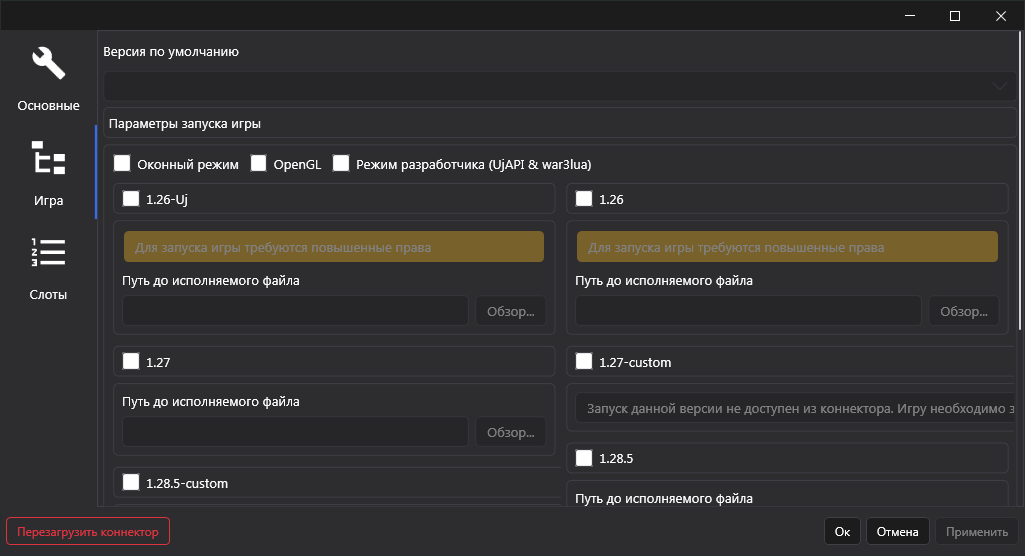Open the Основные wrench icon section
Viewport: 1025px width, 556px height.
click(48, 64)
